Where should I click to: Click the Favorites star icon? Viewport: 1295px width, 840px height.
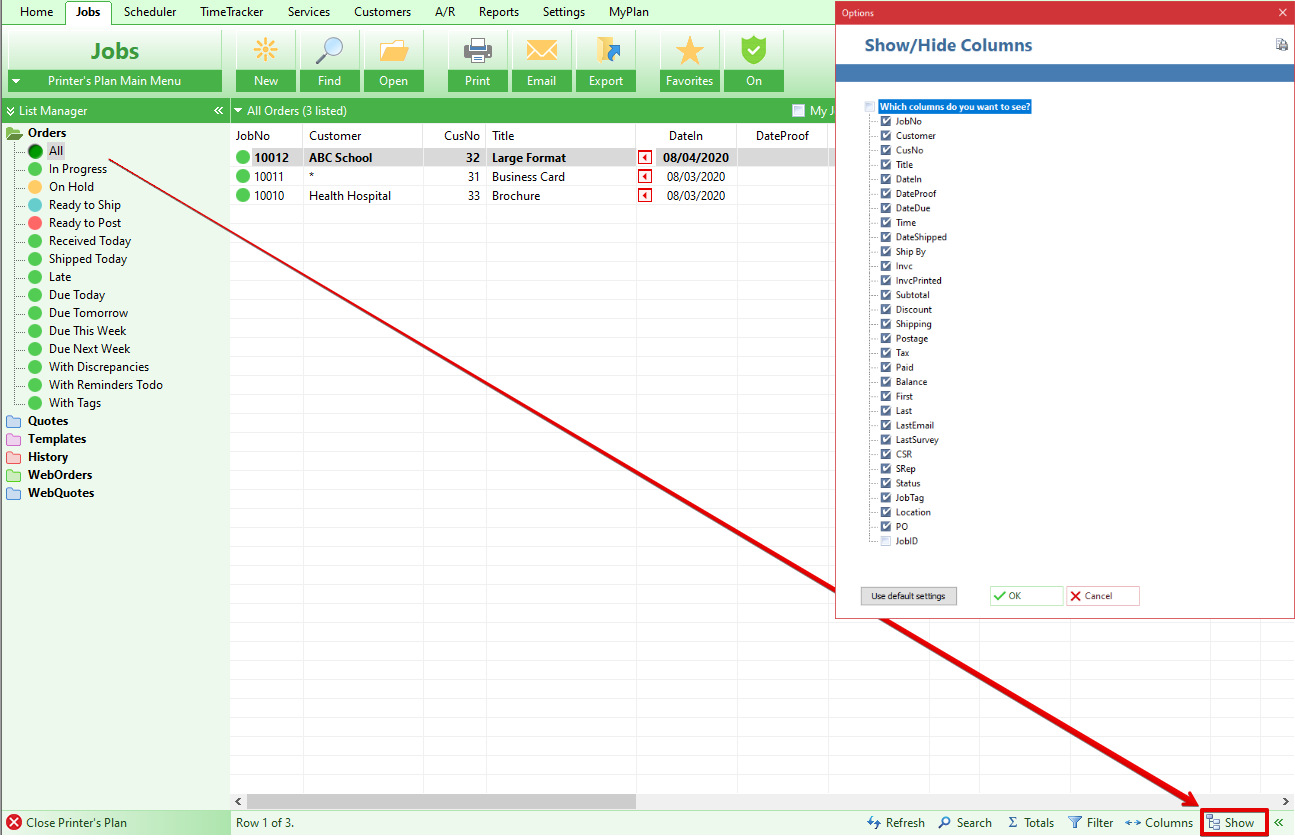point(690,50)
